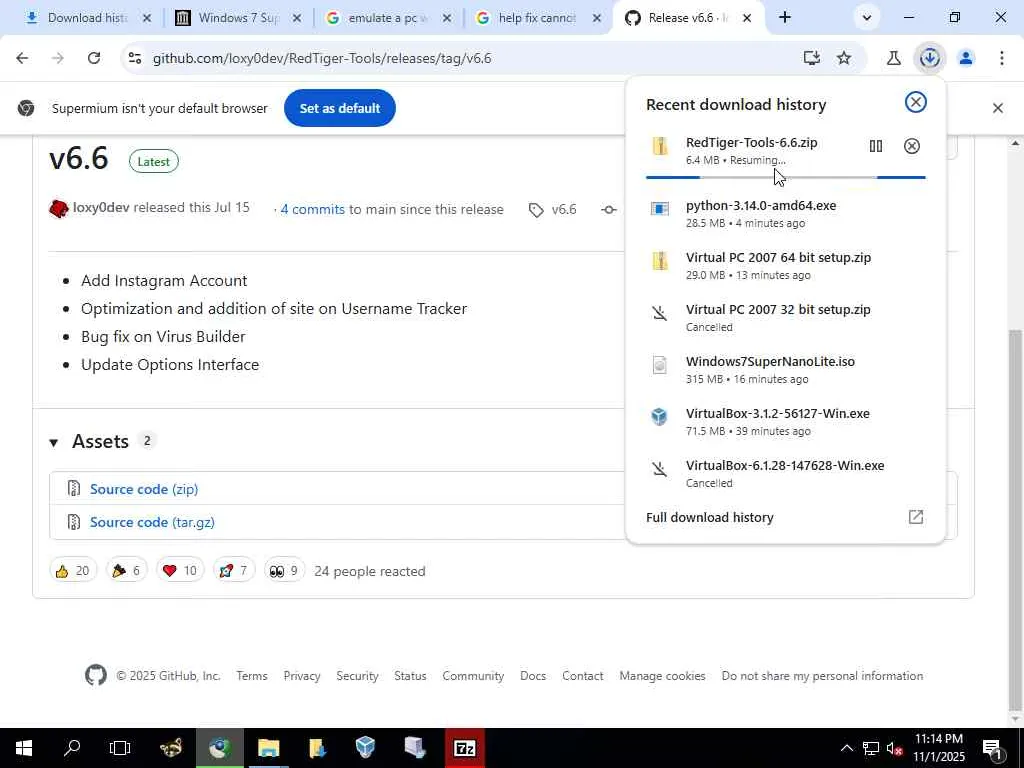The height and width of the screenshot is (768, 1024).
Task: Open VirtualBox-3.1.2-56127-Win.exe download entry
Action: [785, 422]
